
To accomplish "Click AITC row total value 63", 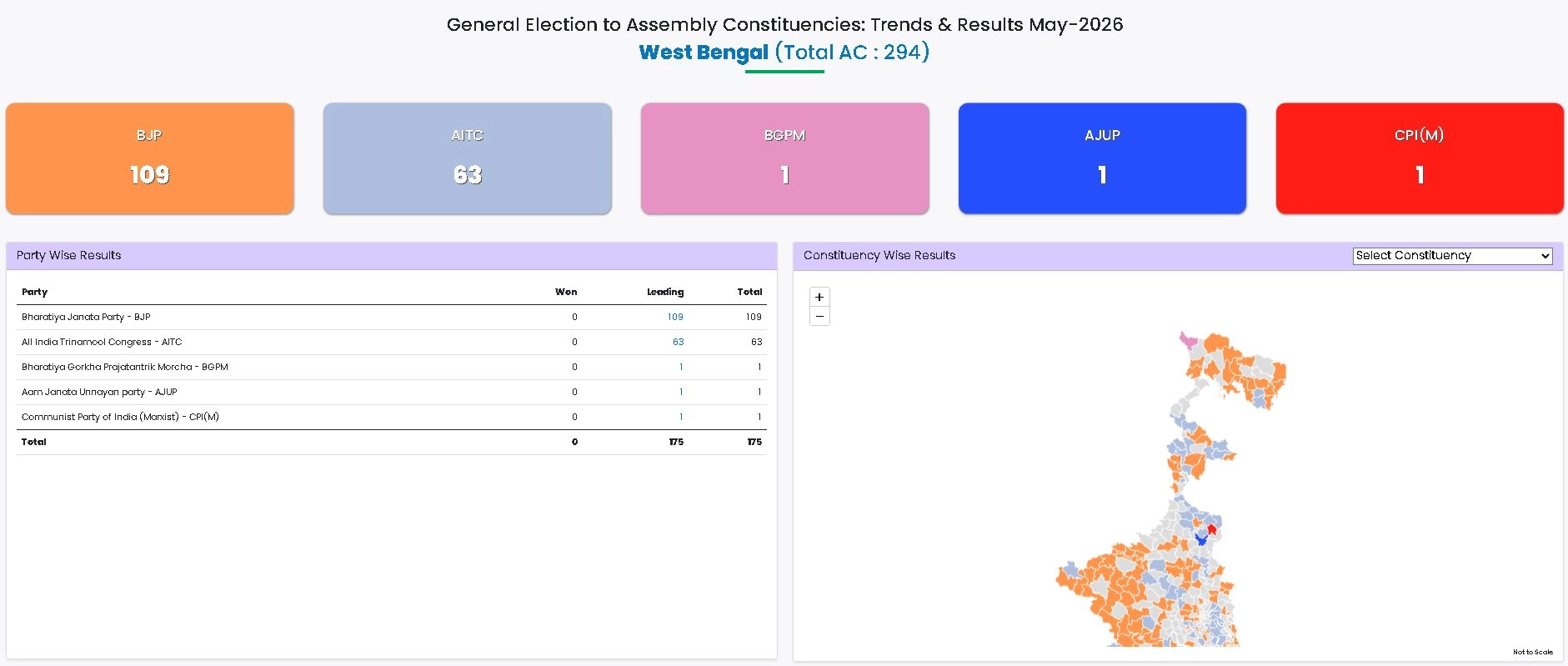I will click(x=757, y=342).
